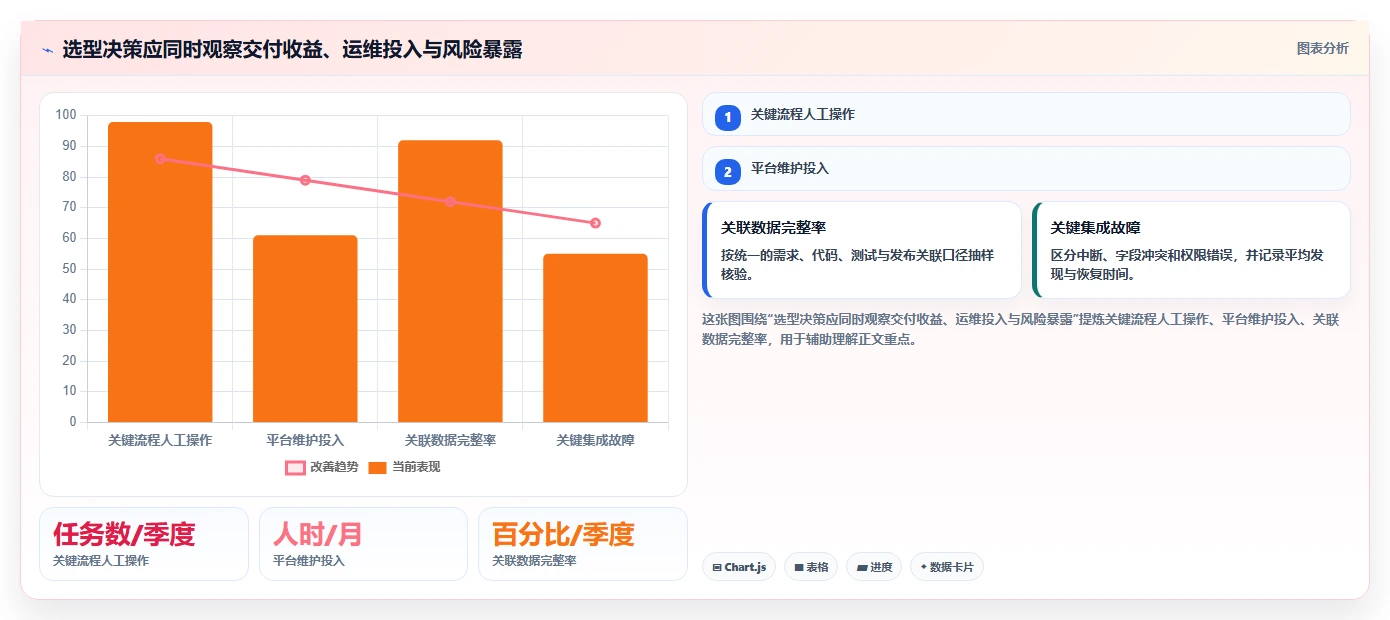This screenshot has height=620, width=1390.
Task: Click the lightning icon beside the title
Action: click(47, 50)
